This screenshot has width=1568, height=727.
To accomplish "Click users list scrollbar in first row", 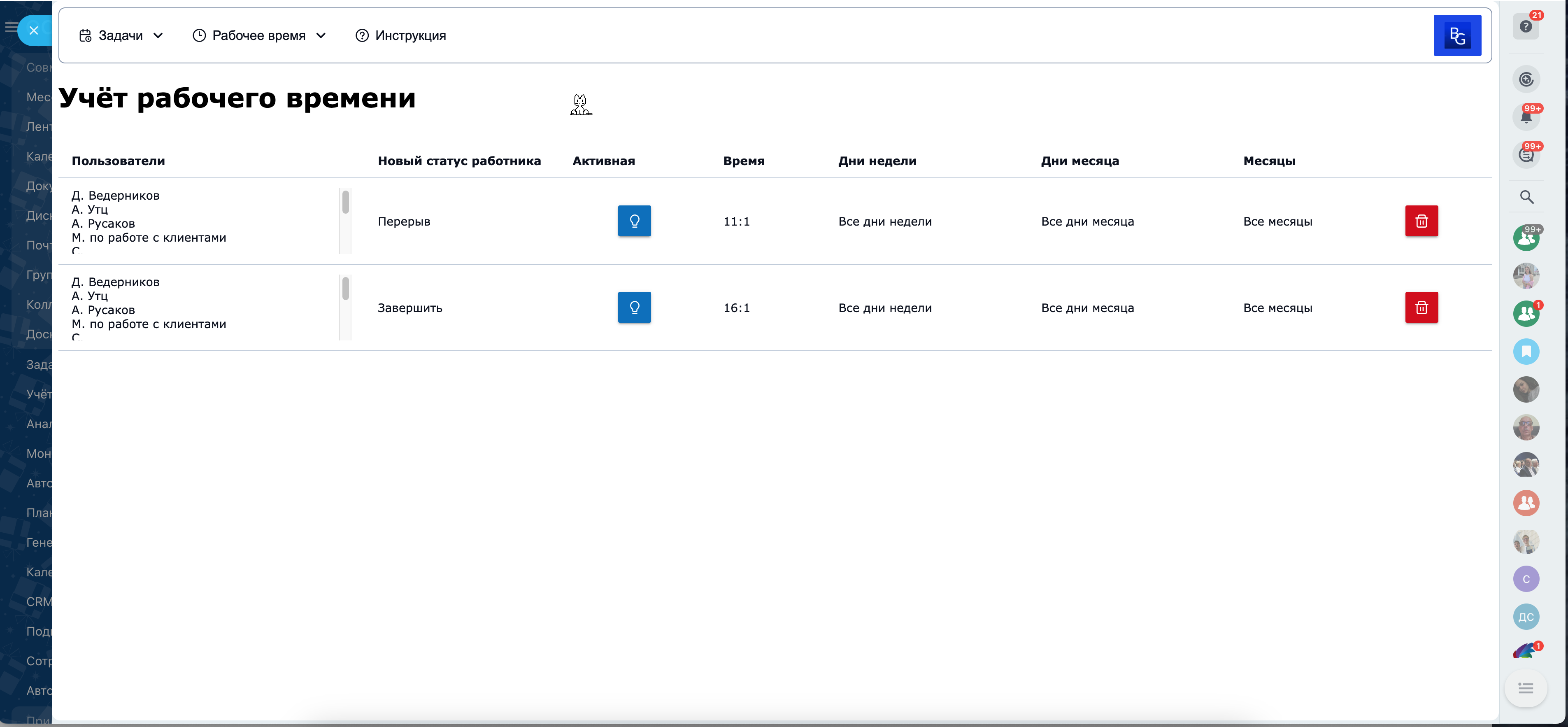I will (345, 203).
